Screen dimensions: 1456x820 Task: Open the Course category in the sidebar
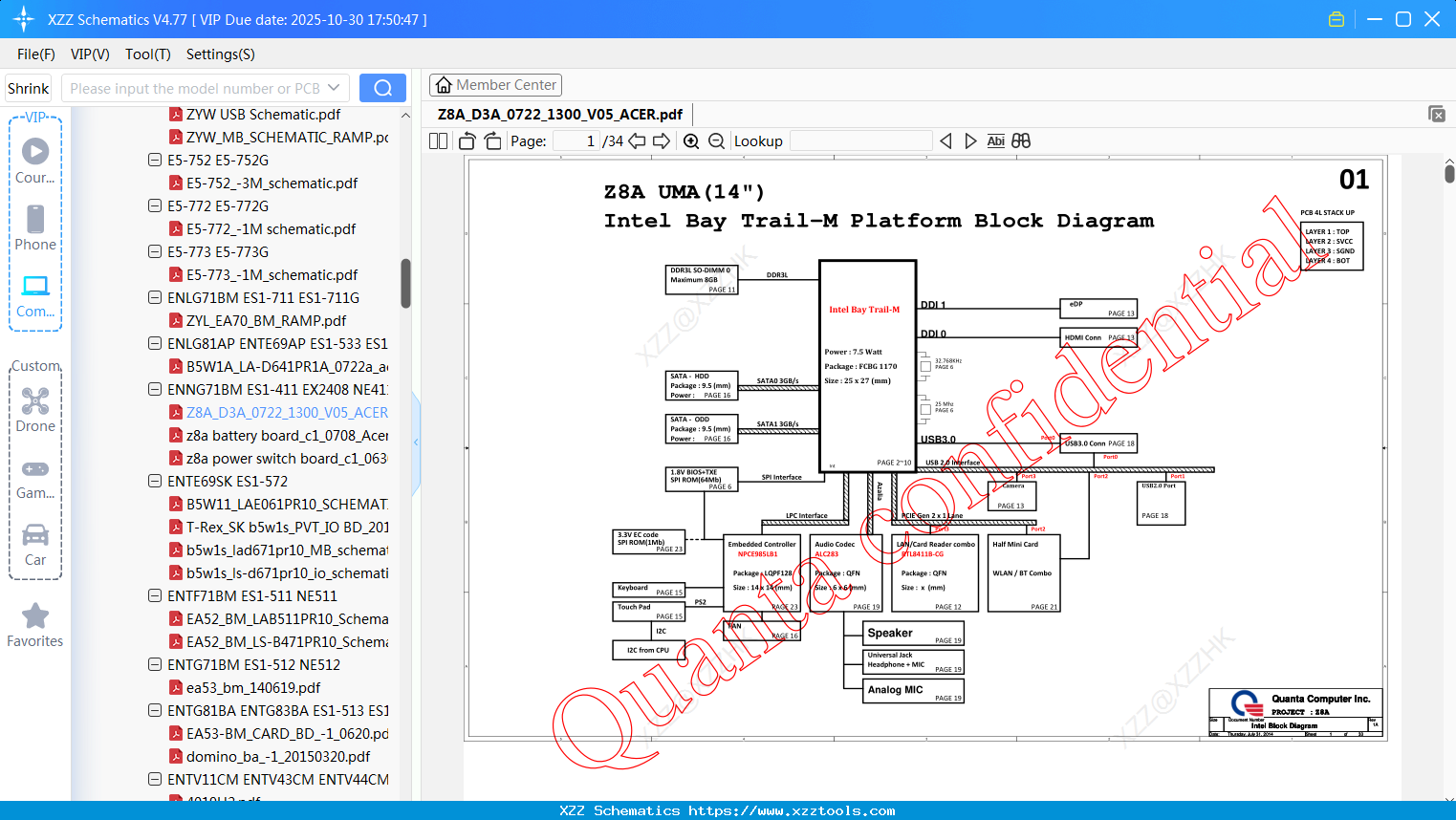pos(35,160)
